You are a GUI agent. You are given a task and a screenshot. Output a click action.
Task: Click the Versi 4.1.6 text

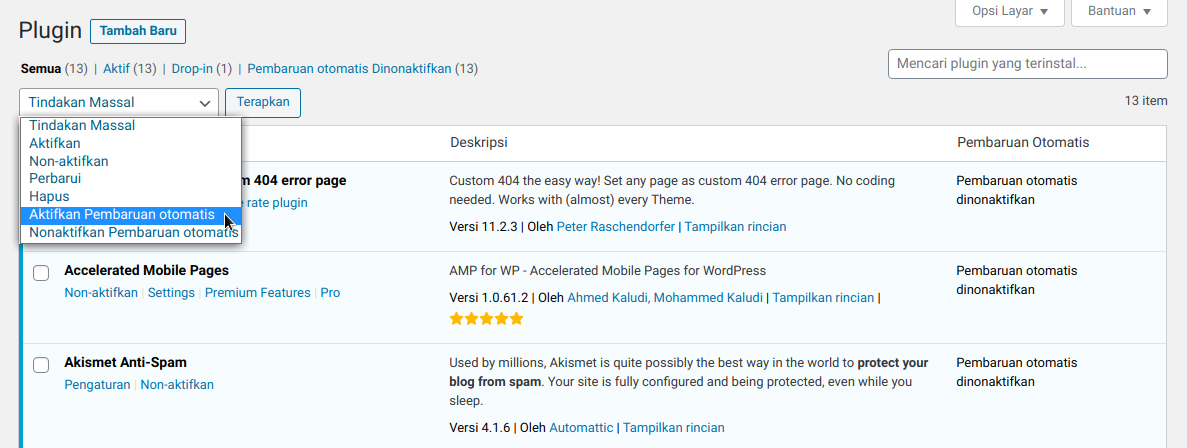[x=481, y=428]
